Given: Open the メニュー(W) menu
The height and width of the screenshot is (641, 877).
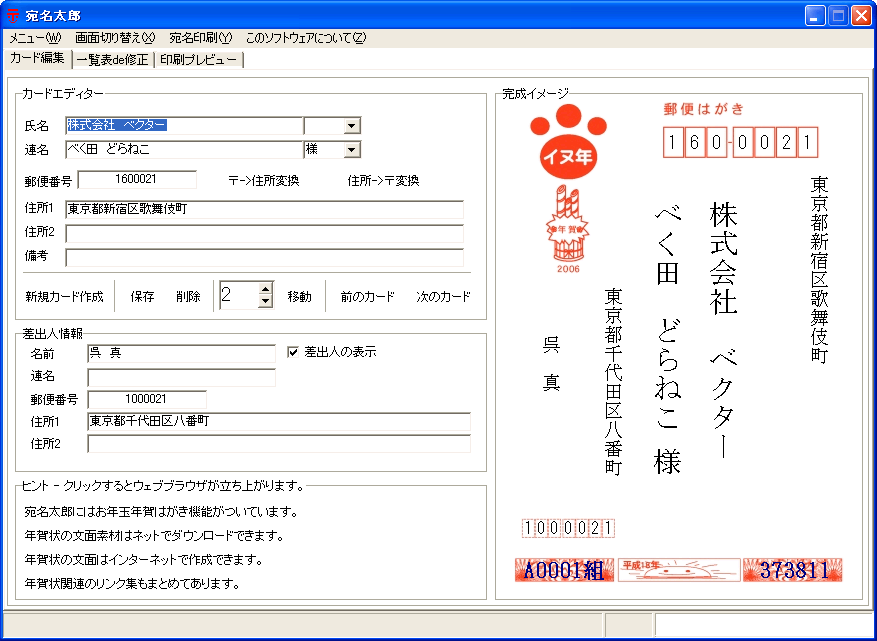Looking at the screenshot, I should 35,38.
